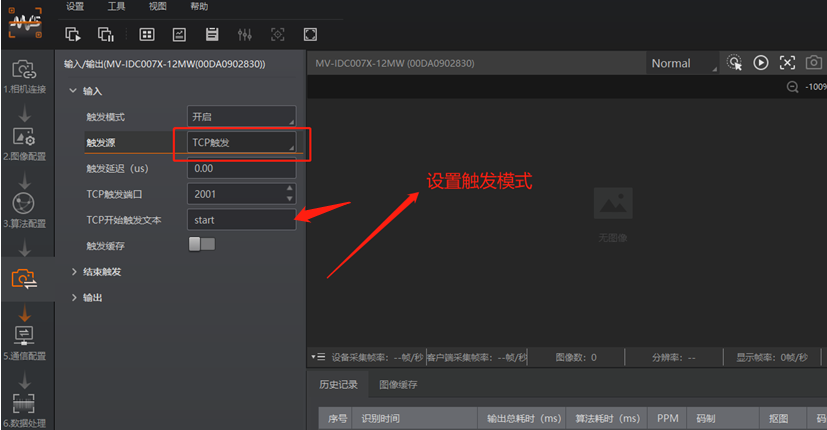Open the parameter sliders toolbar icon

click(245, 34)
